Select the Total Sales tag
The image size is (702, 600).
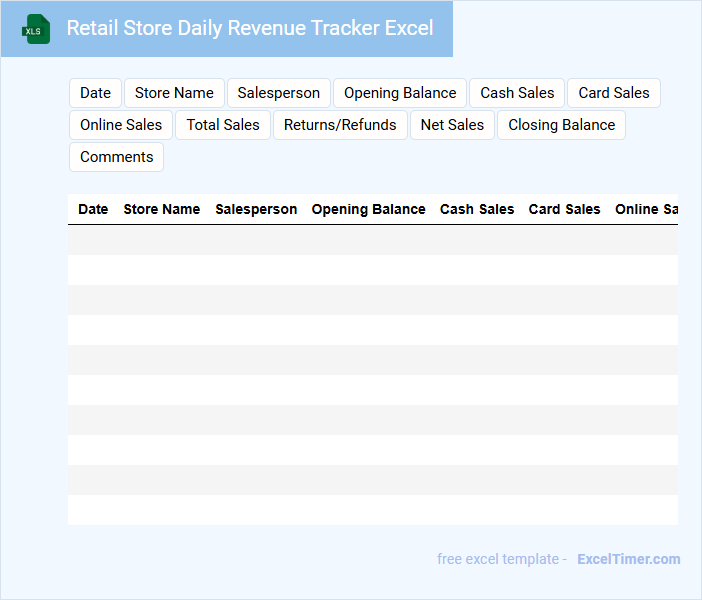point(223,125)
